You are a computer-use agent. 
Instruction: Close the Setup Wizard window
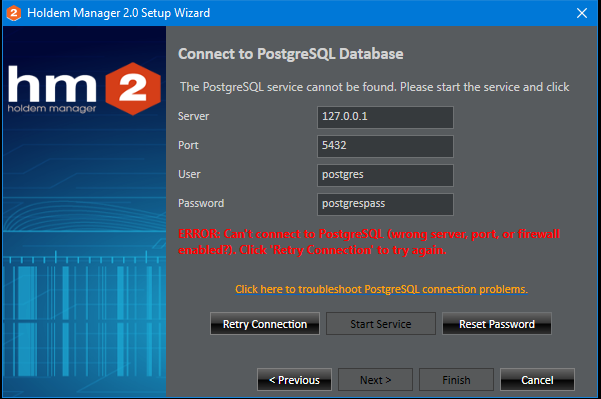point(582,13)
